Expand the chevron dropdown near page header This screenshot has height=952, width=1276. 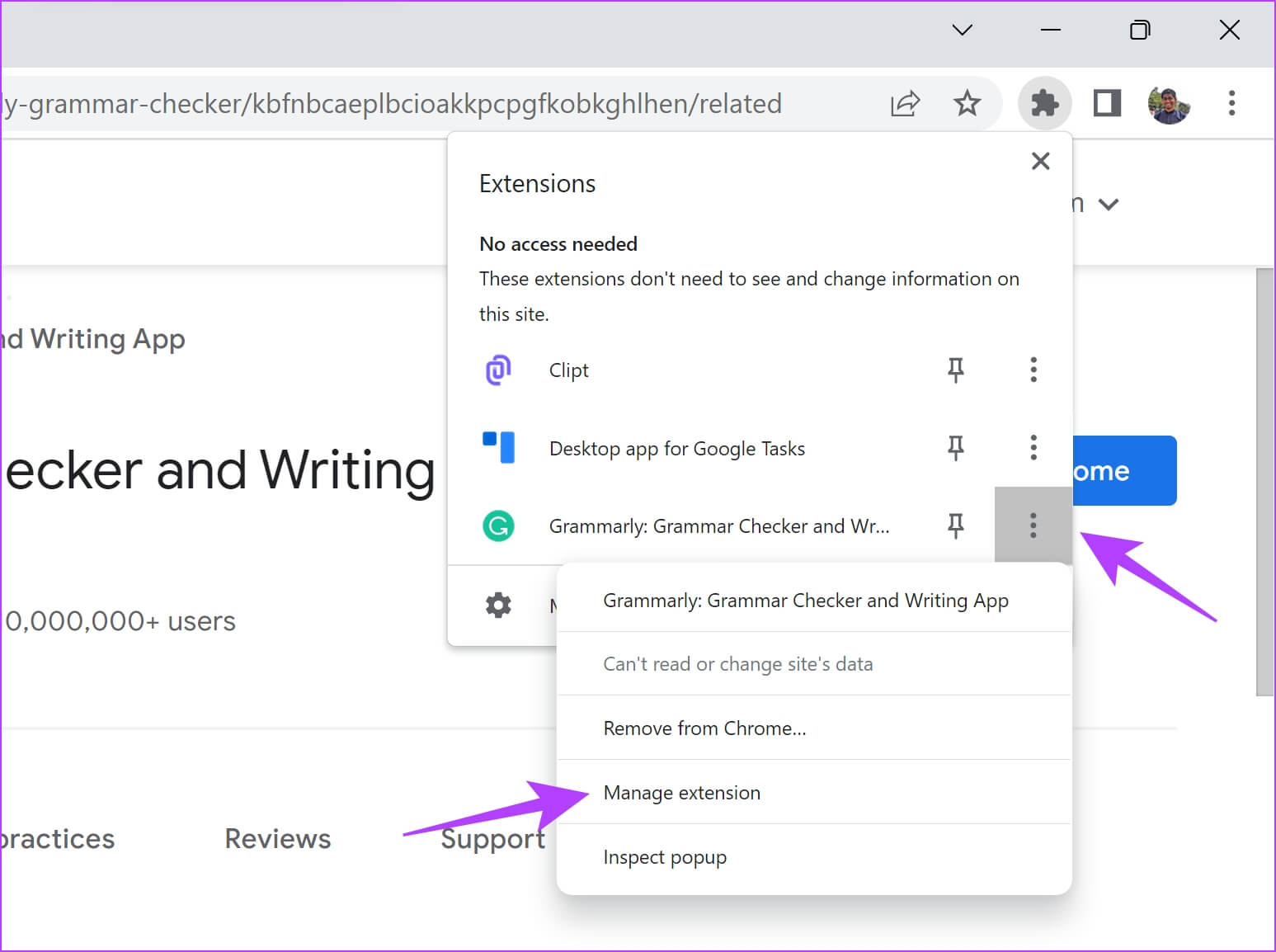pos(1109,204)
